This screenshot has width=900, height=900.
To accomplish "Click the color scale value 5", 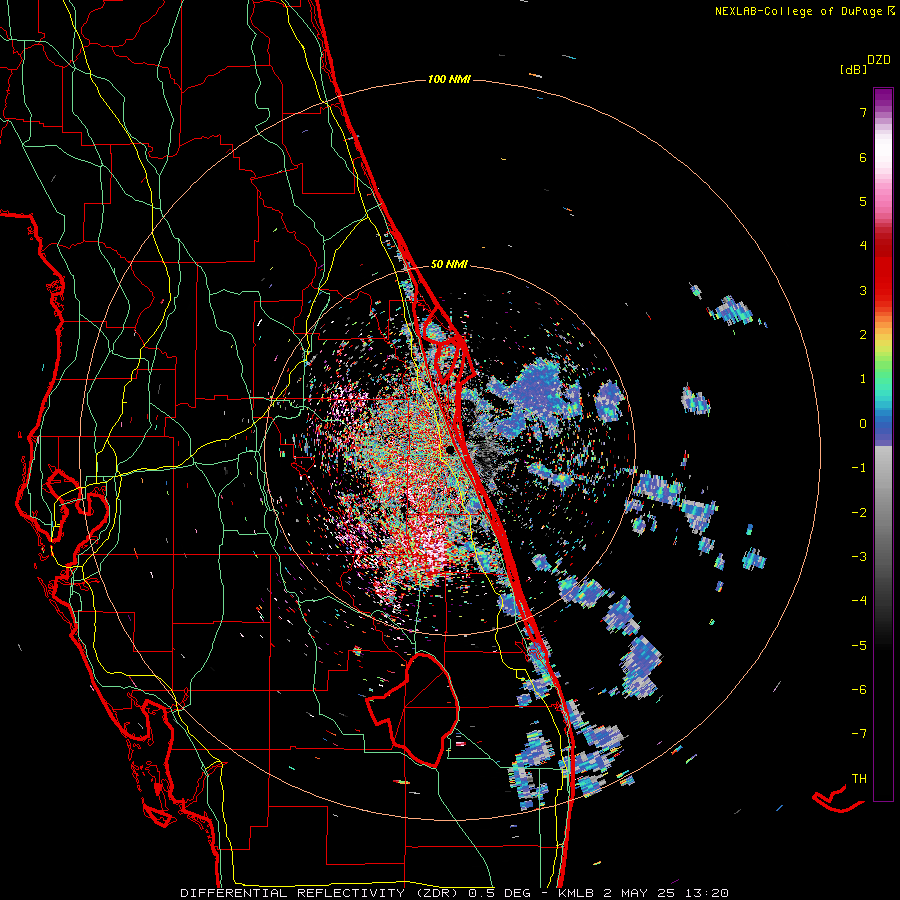I will 863,201.
